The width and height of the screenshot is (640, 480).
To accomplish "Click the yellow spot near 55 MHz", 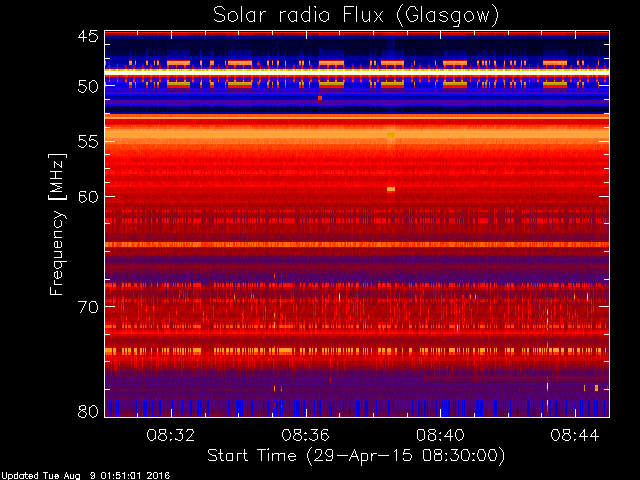I will pyautogui.click(x=391, y=134).
